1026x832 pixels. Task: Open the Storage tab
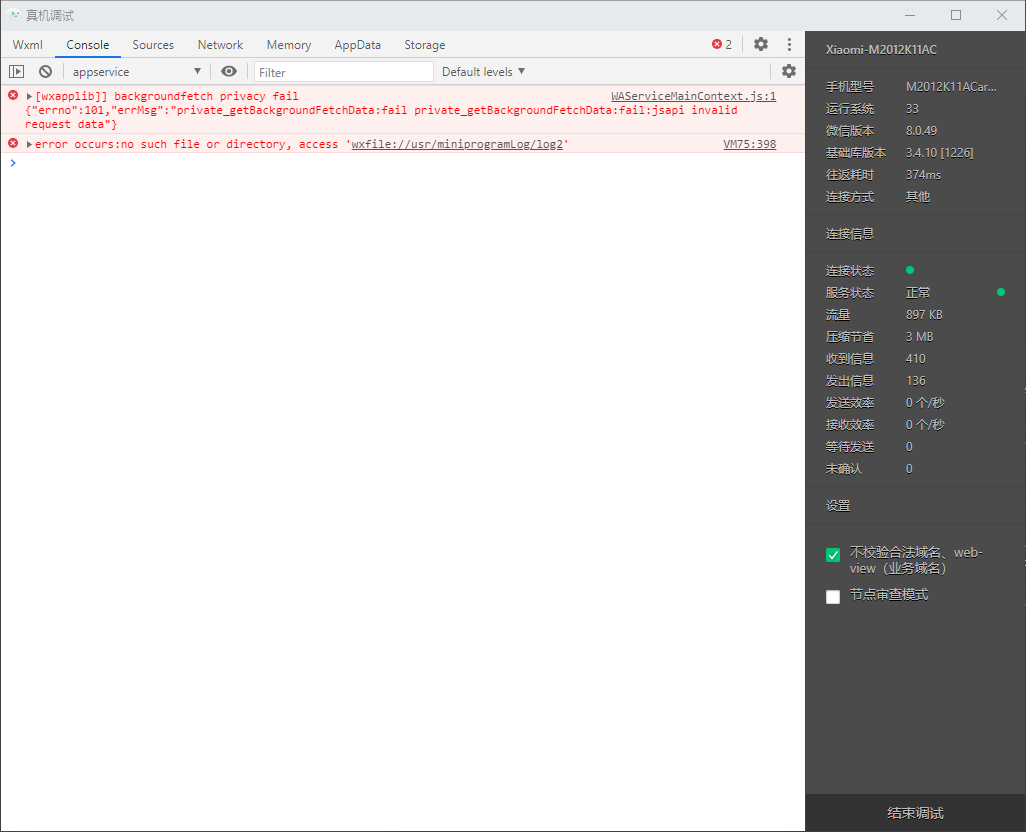pyautogui.click(x=425, y=44)
